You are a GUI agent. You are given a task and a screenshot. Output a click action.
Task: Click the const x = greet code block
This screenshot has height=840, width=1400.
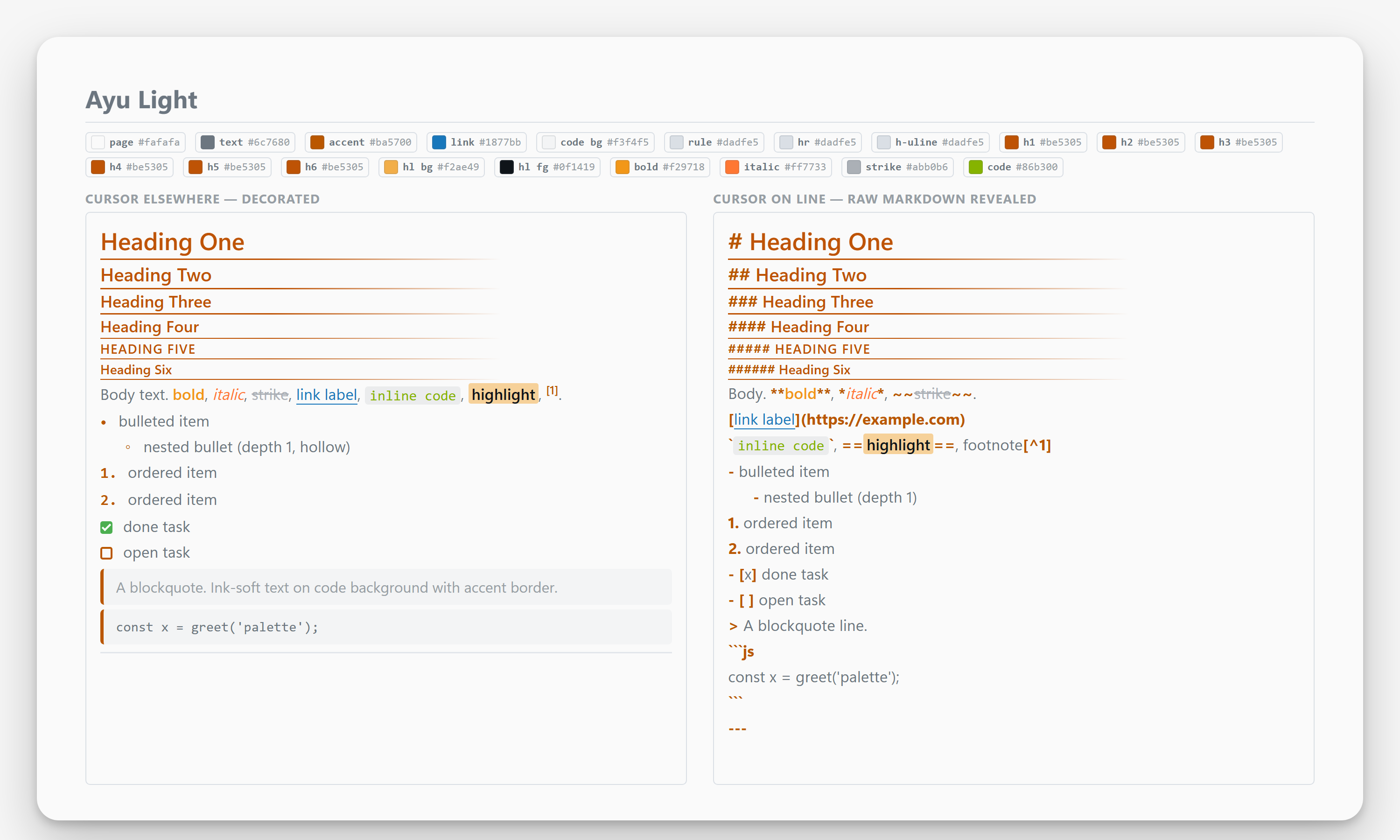(x=386, y=627)
